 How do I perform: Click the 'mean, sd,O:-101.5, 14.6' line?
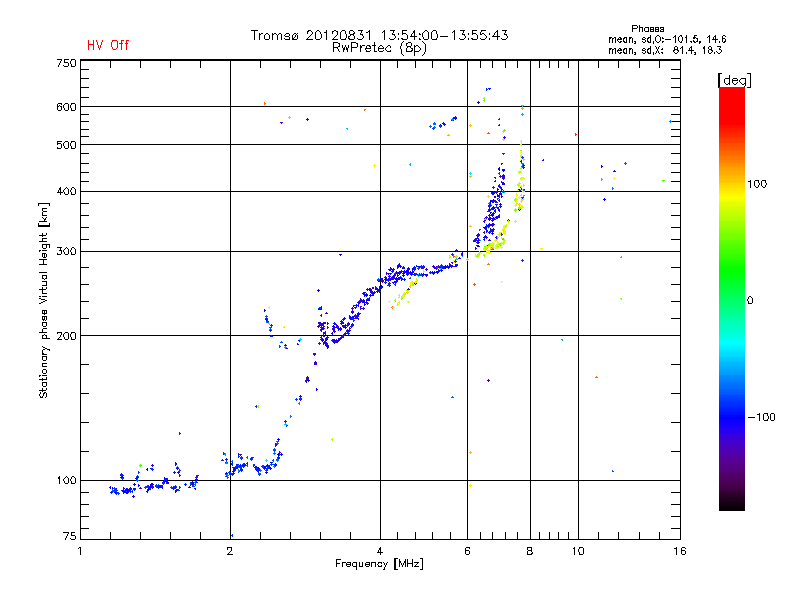click(667, 39)
